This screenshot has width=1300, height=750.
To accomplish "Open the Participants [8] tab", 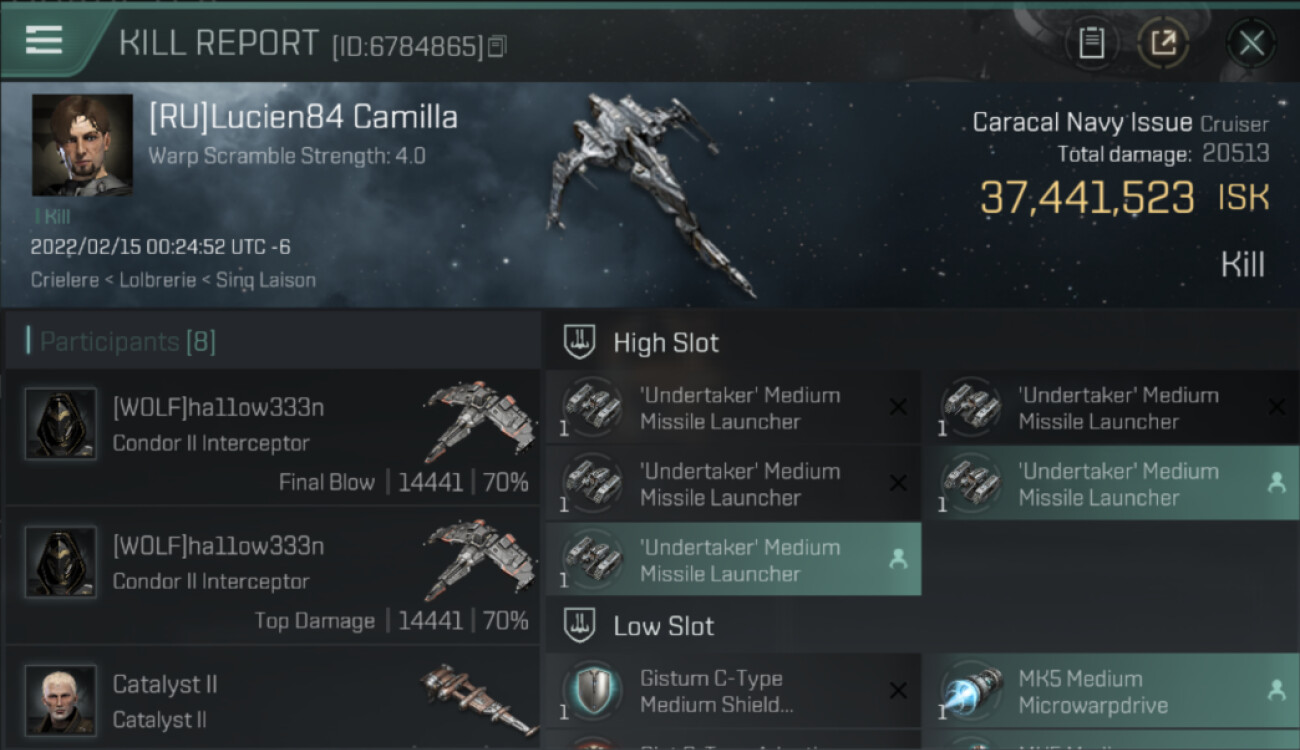I will pyautogui.click(x=127, y=342).
